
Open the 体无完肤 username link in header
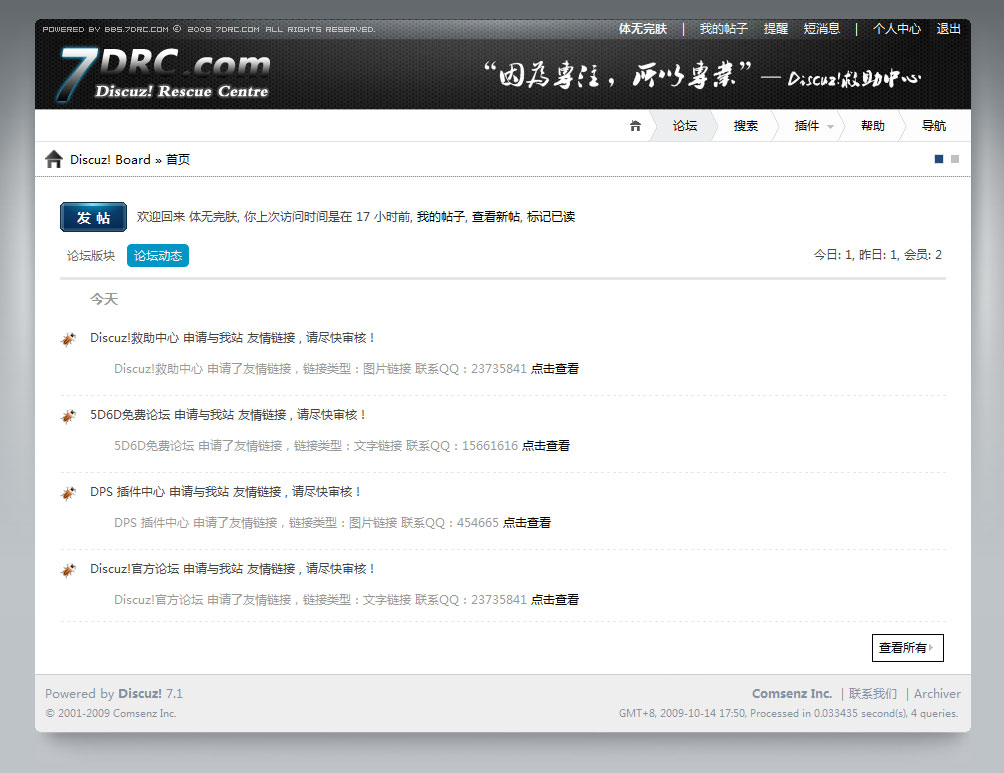642,29
